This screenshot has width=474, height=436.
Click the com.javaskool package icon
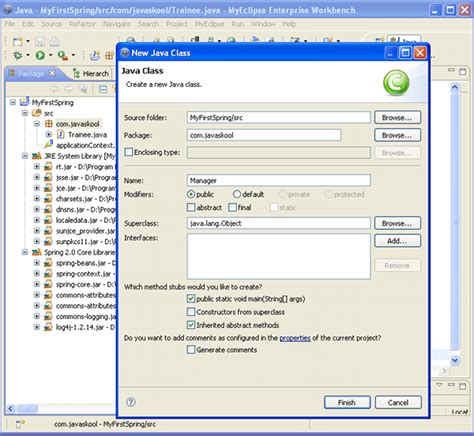49,124
